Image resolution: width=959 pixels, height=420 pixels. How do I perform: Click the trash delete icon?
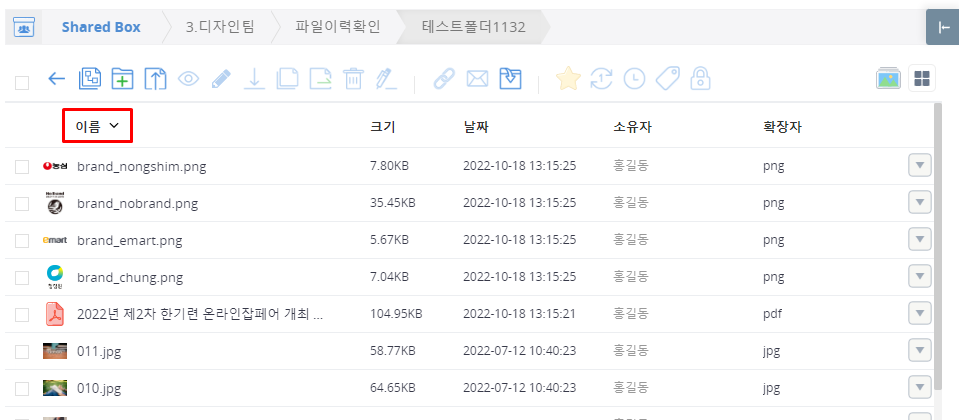354,79
